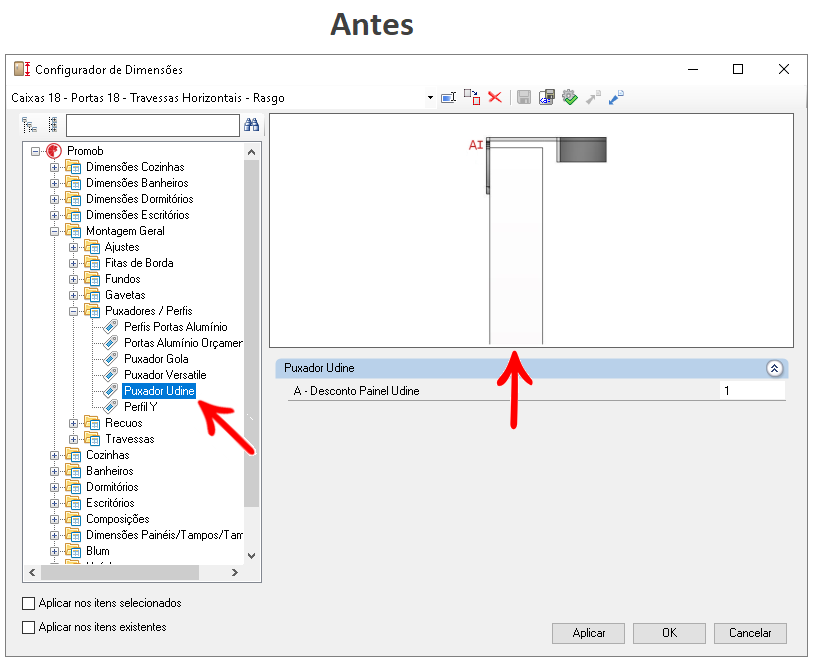Select the Dimensões Escritórios tree item

click(x=137, y=215)
